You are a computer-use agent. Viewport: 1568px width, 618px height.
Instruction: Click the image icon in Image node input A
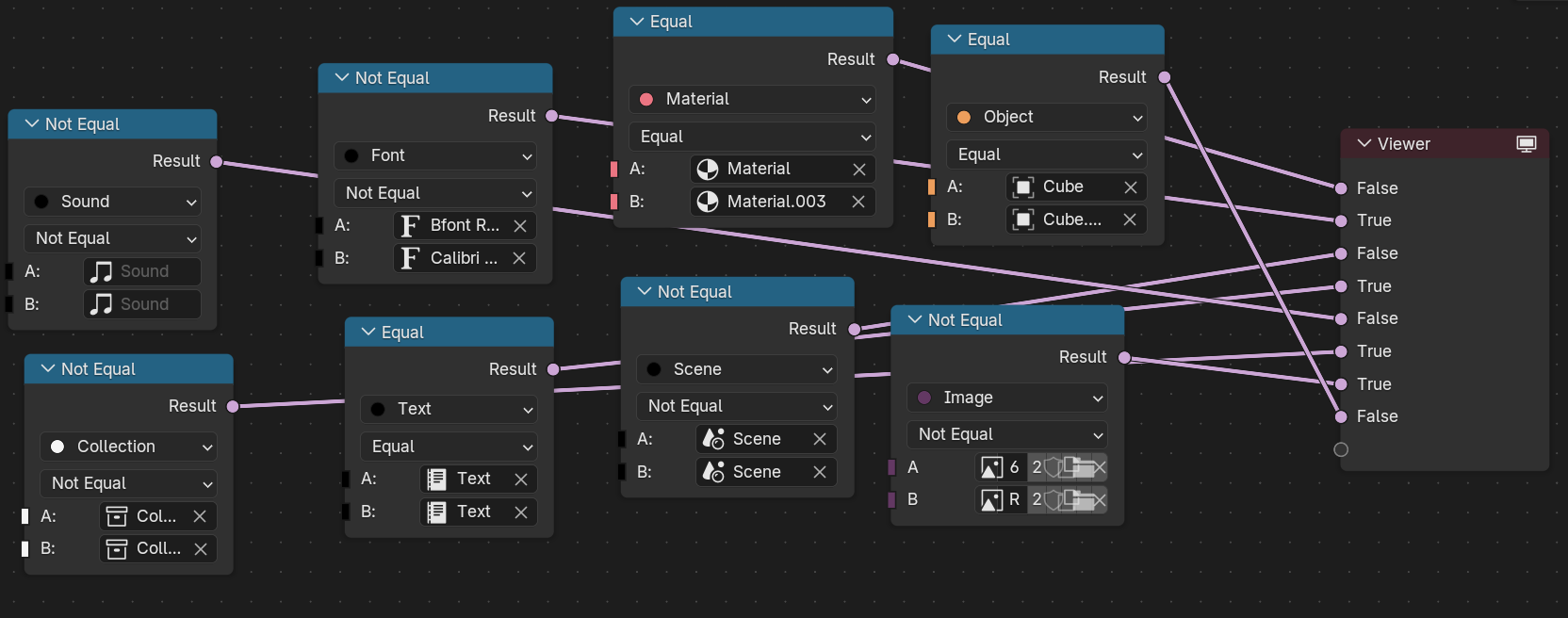[x=991, y=467]
